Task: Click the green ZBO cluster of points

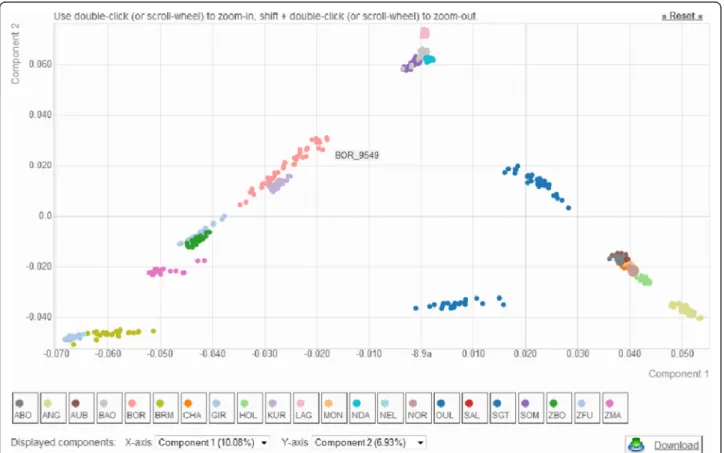Action: (198, 240)
